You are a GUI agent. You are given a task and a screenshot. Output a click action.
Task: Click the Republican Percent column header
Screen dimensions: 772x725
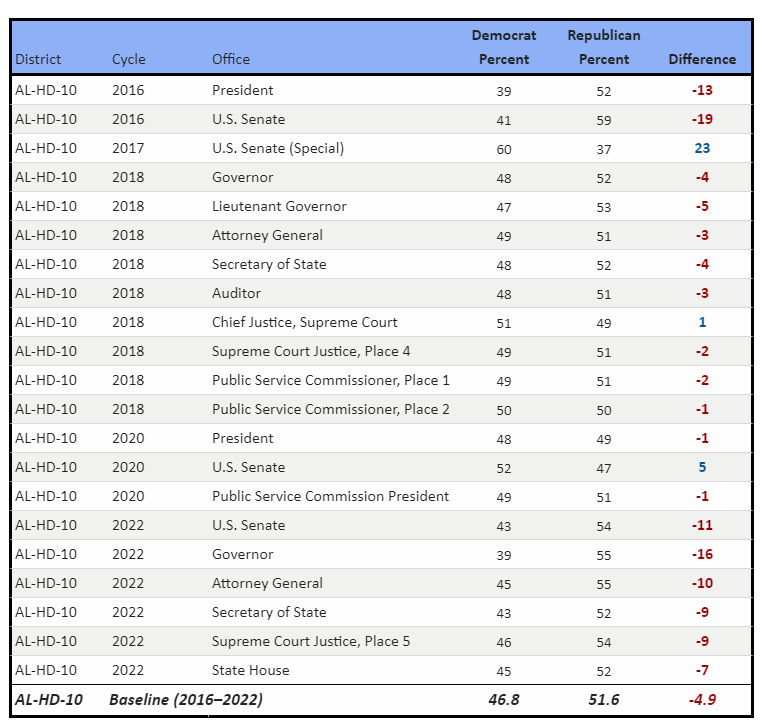pos(604,47)
